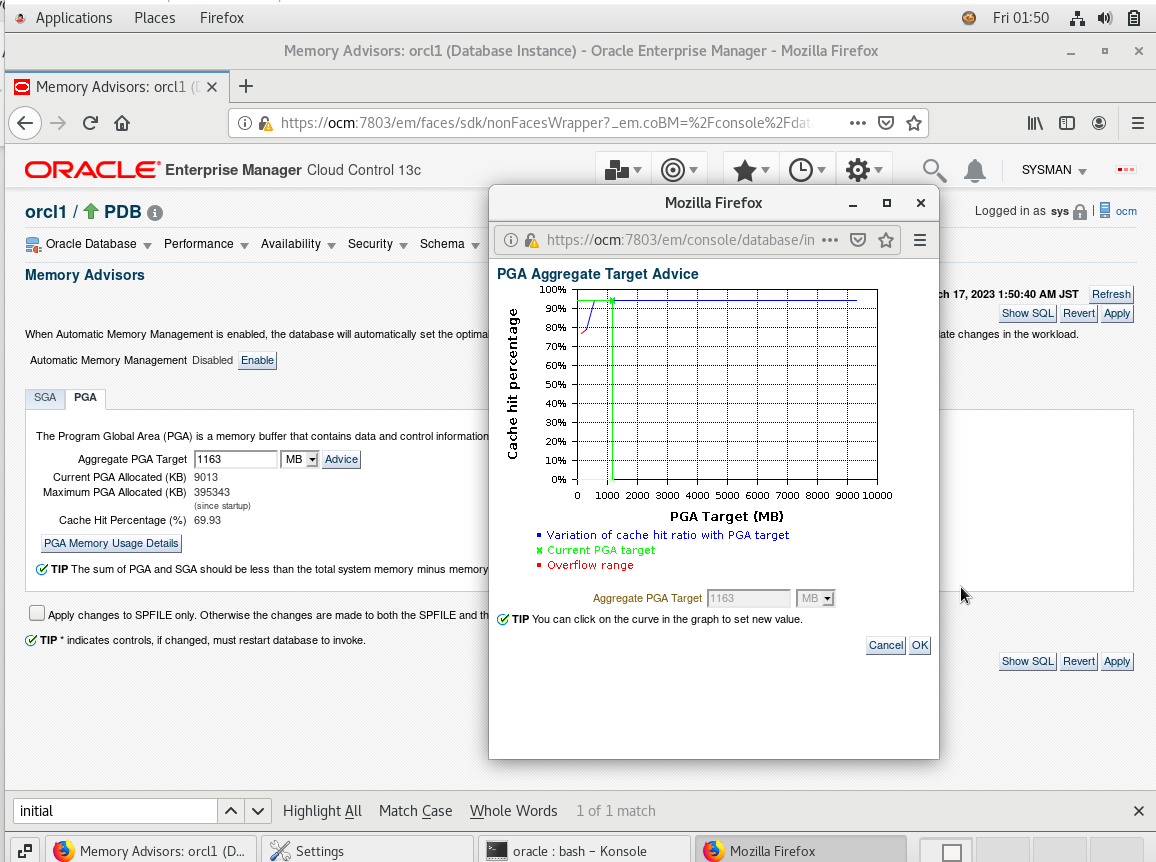
Task: Open Firefox account icon
Action: click(x=1098, y=123)
